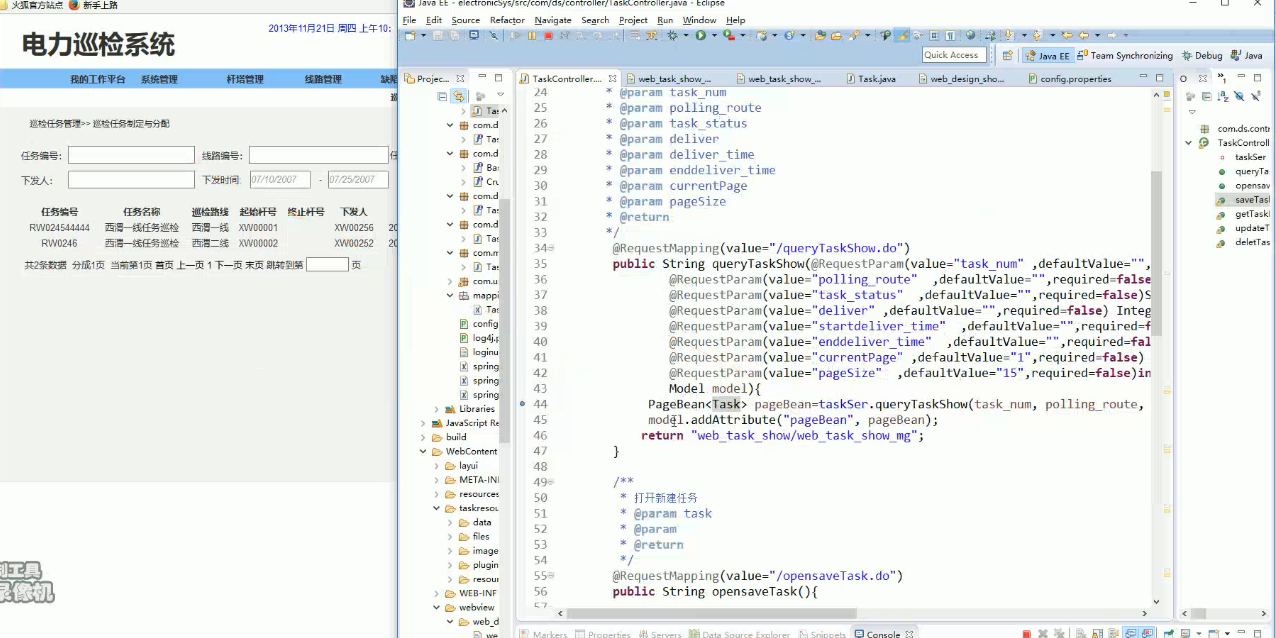
Task: Click the Open Type toolbar icon
Action: 821,36
